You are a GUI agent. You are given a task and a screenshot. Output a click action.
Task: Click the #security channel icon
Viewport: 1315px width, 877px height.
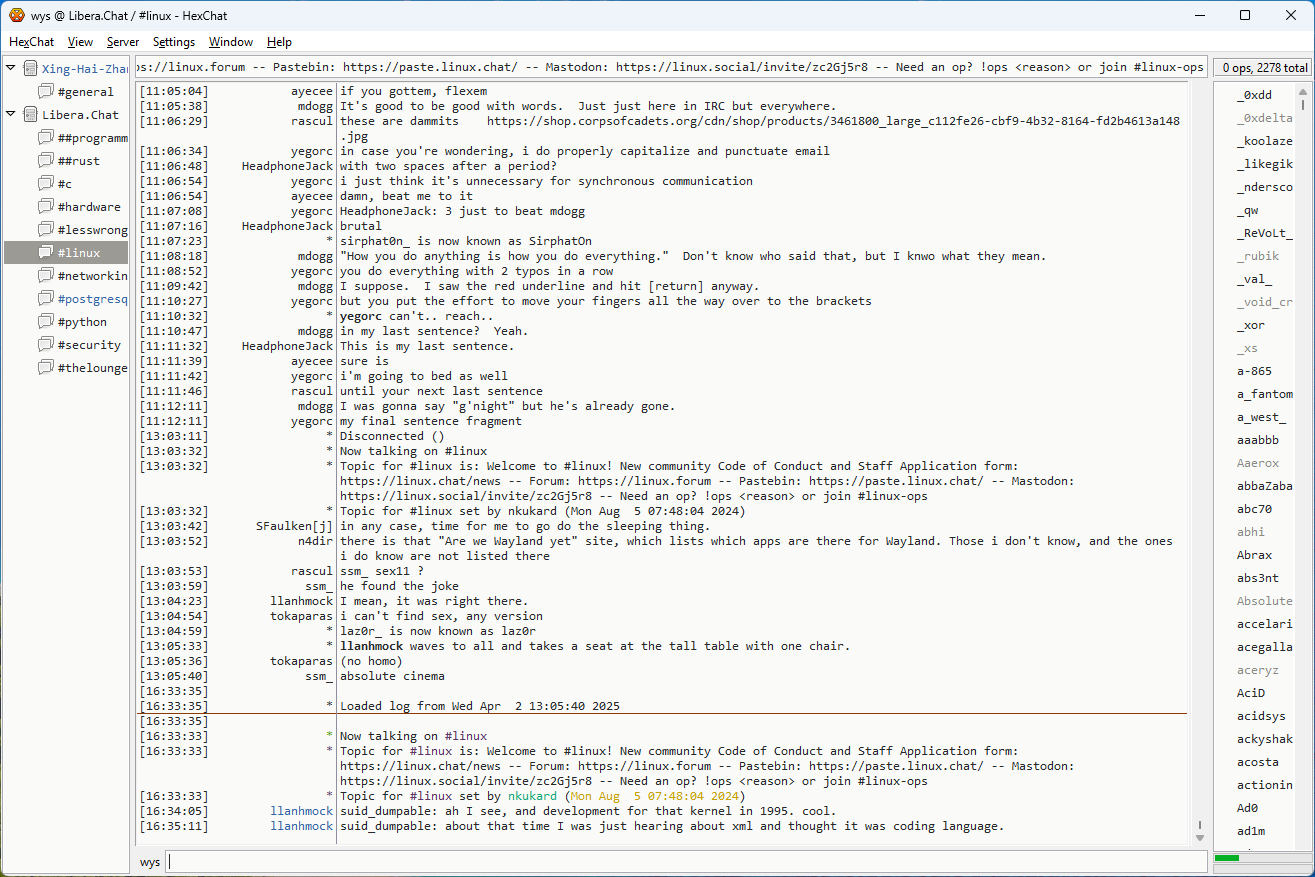46,345
